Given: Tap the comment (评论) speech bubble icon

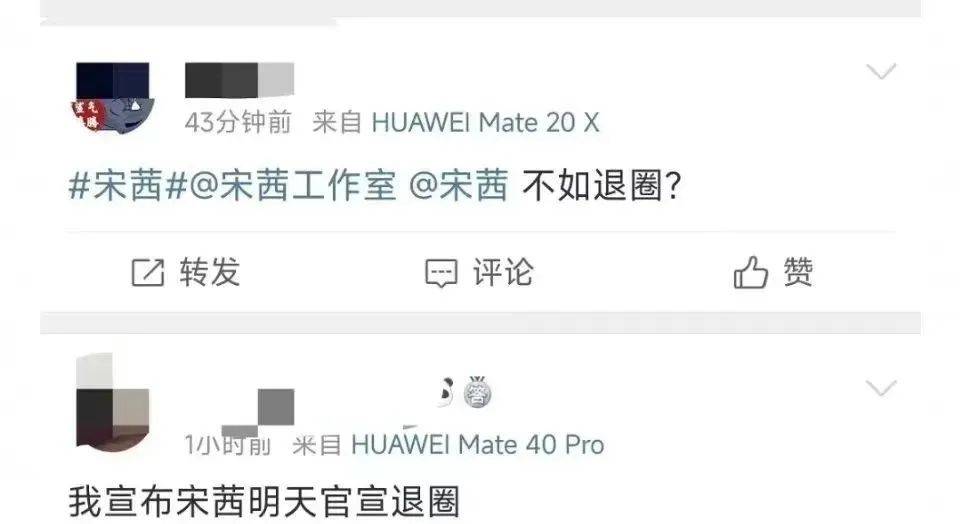Looking at the screenshot, I should tap(441, 273).
